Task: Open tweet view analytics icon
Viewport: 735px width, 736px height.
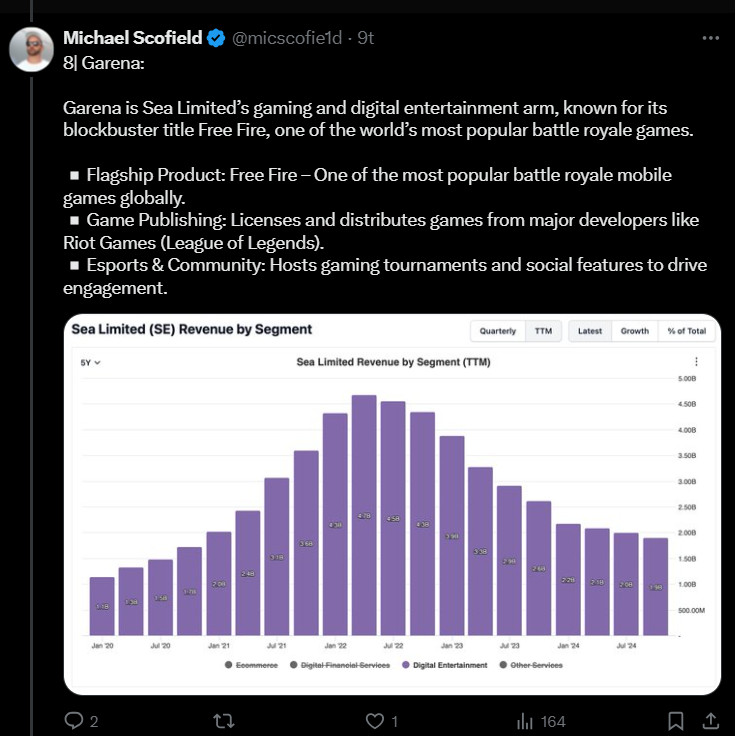Action: point(524,720)
